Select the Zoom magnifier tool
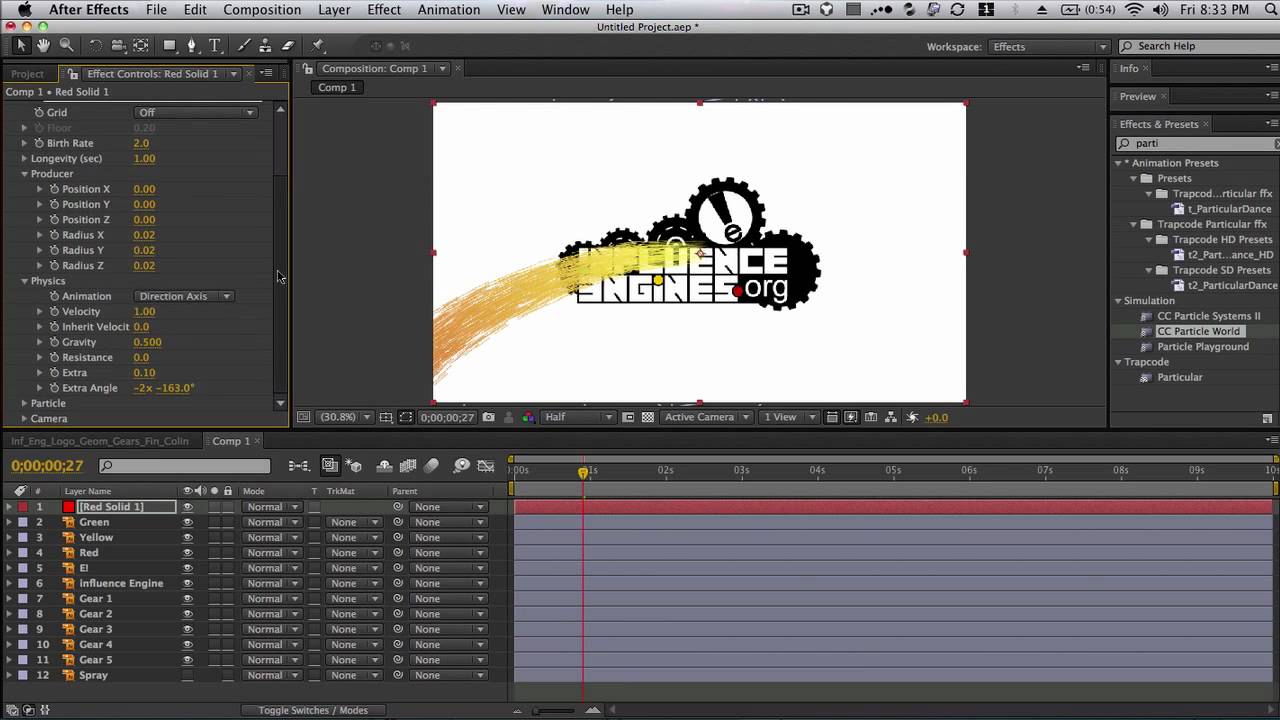This screenshot has width=1280, height=720. click(66, 46)
